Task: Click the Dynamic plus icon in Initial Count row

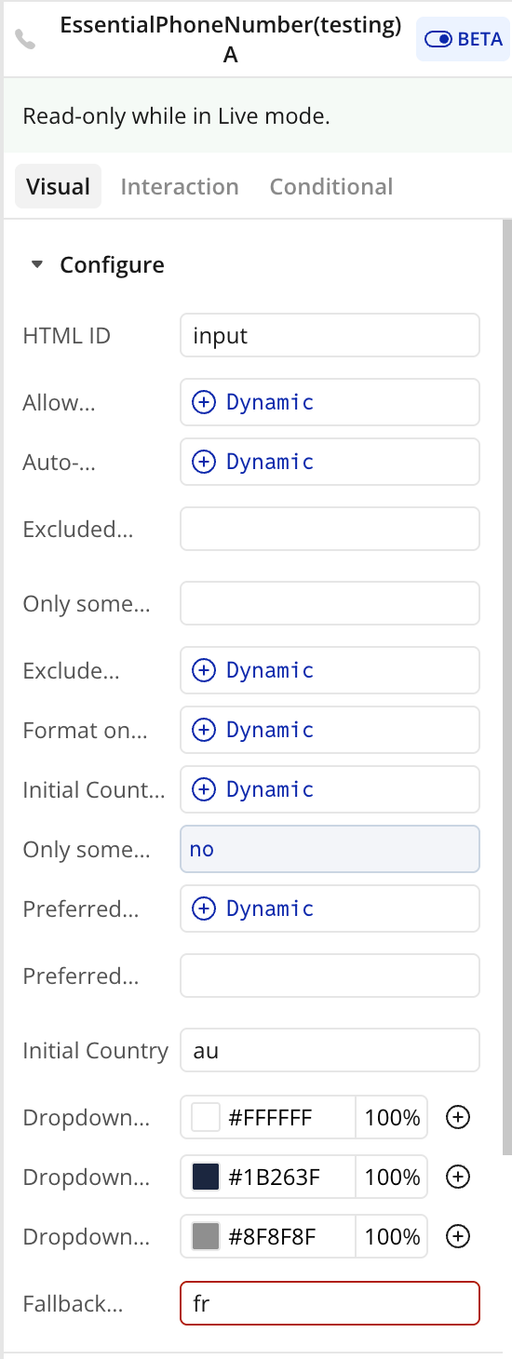Action: [x=203, y=789]
